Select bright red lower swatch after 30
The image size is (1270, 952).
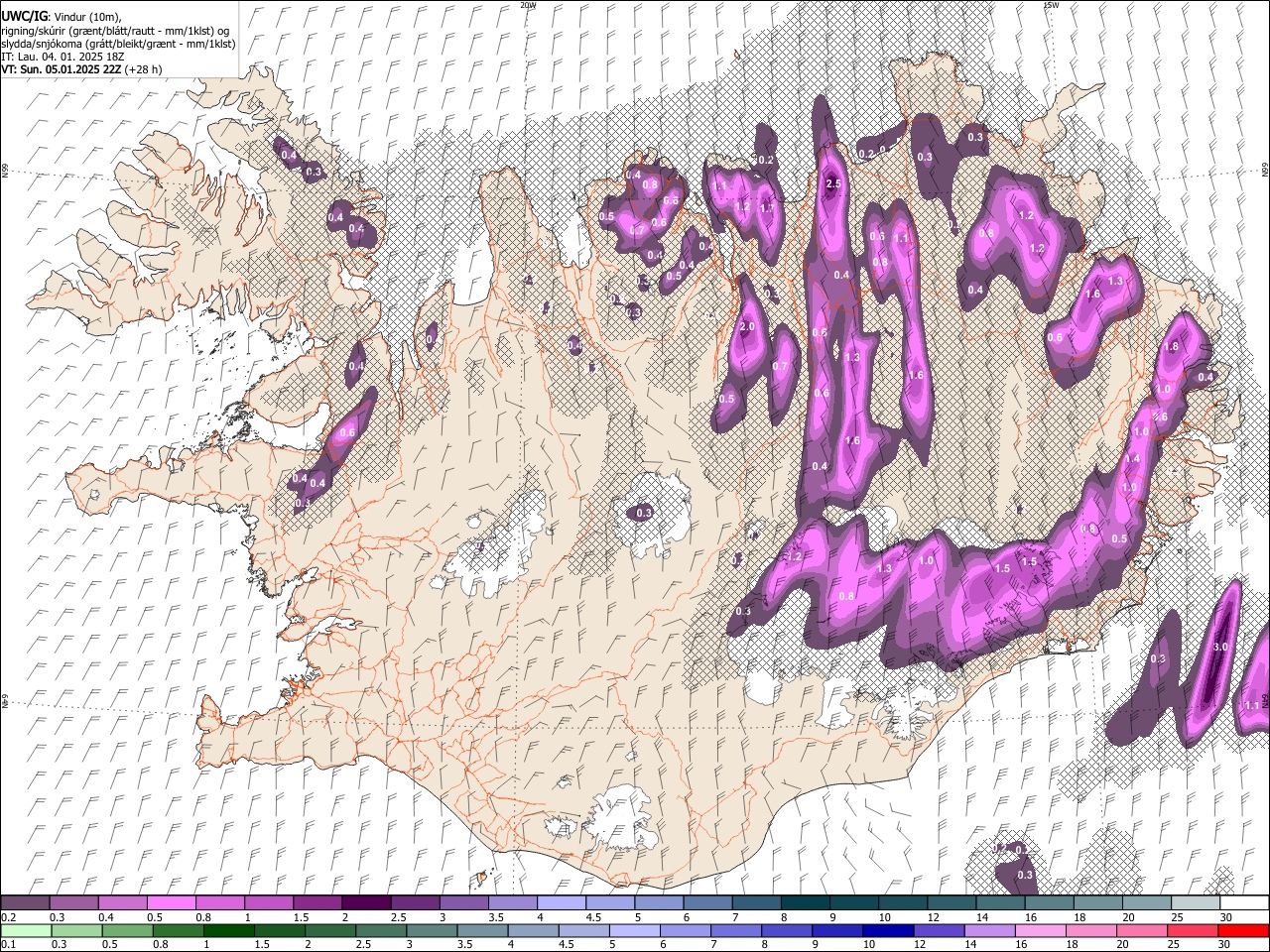point(1242,930)
